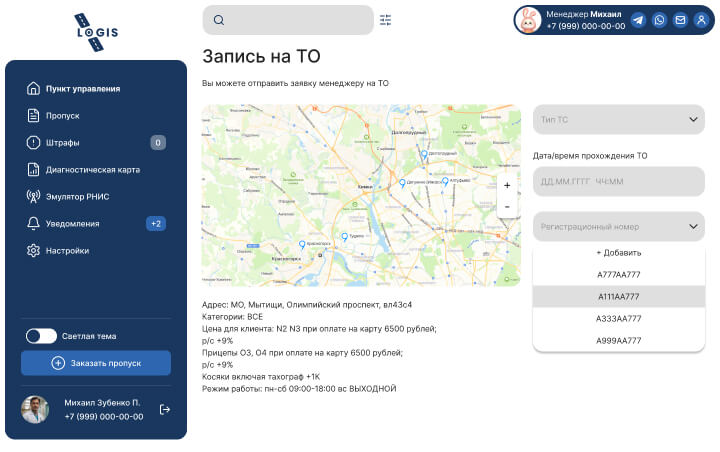The width and height of the screenshot is (720, 452).
Task: Click the document icon beside Пропуск
Action: (x=33, y=115)
